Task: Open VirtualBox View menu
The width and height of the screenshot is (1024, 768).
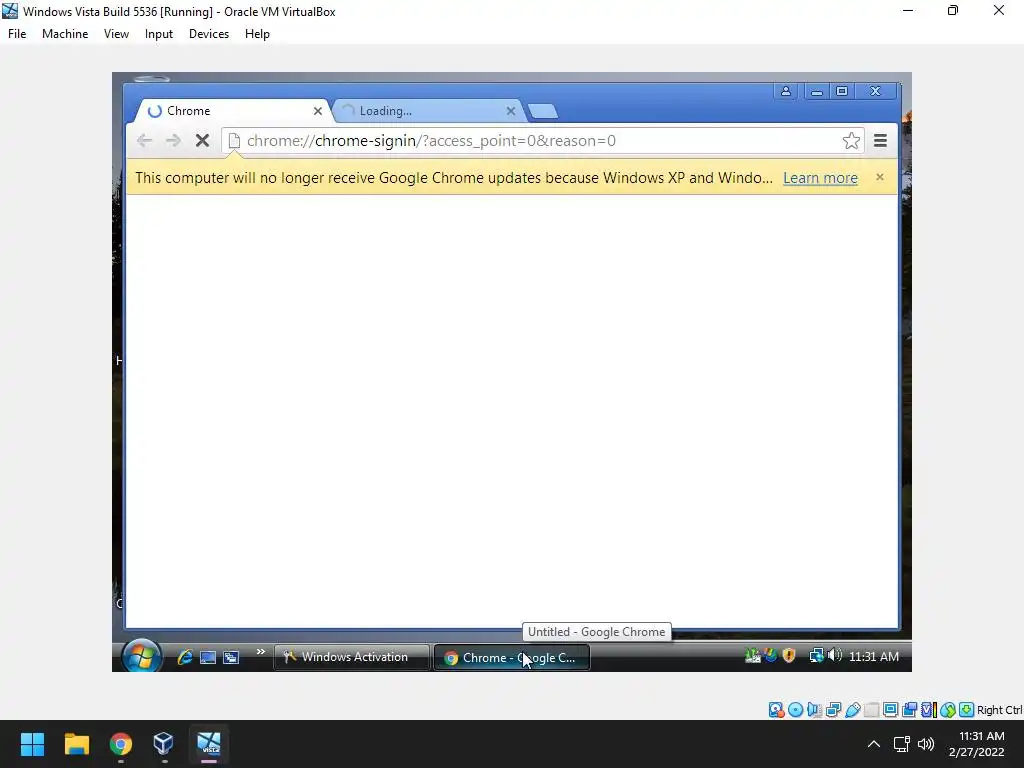Action: click(116, 34)
